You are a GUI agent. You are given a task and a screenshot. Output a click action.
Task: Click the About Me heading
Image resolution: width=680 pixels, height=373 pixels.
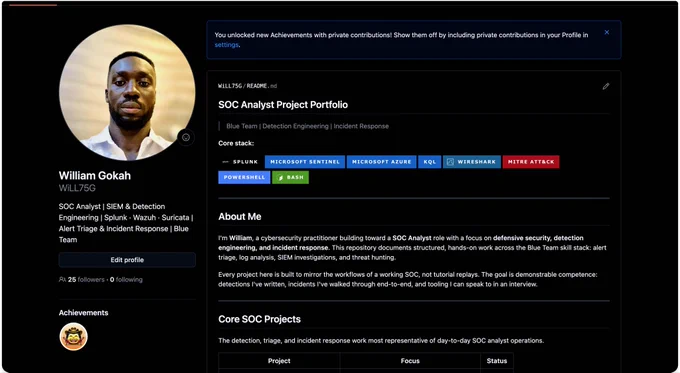point(239,216)
